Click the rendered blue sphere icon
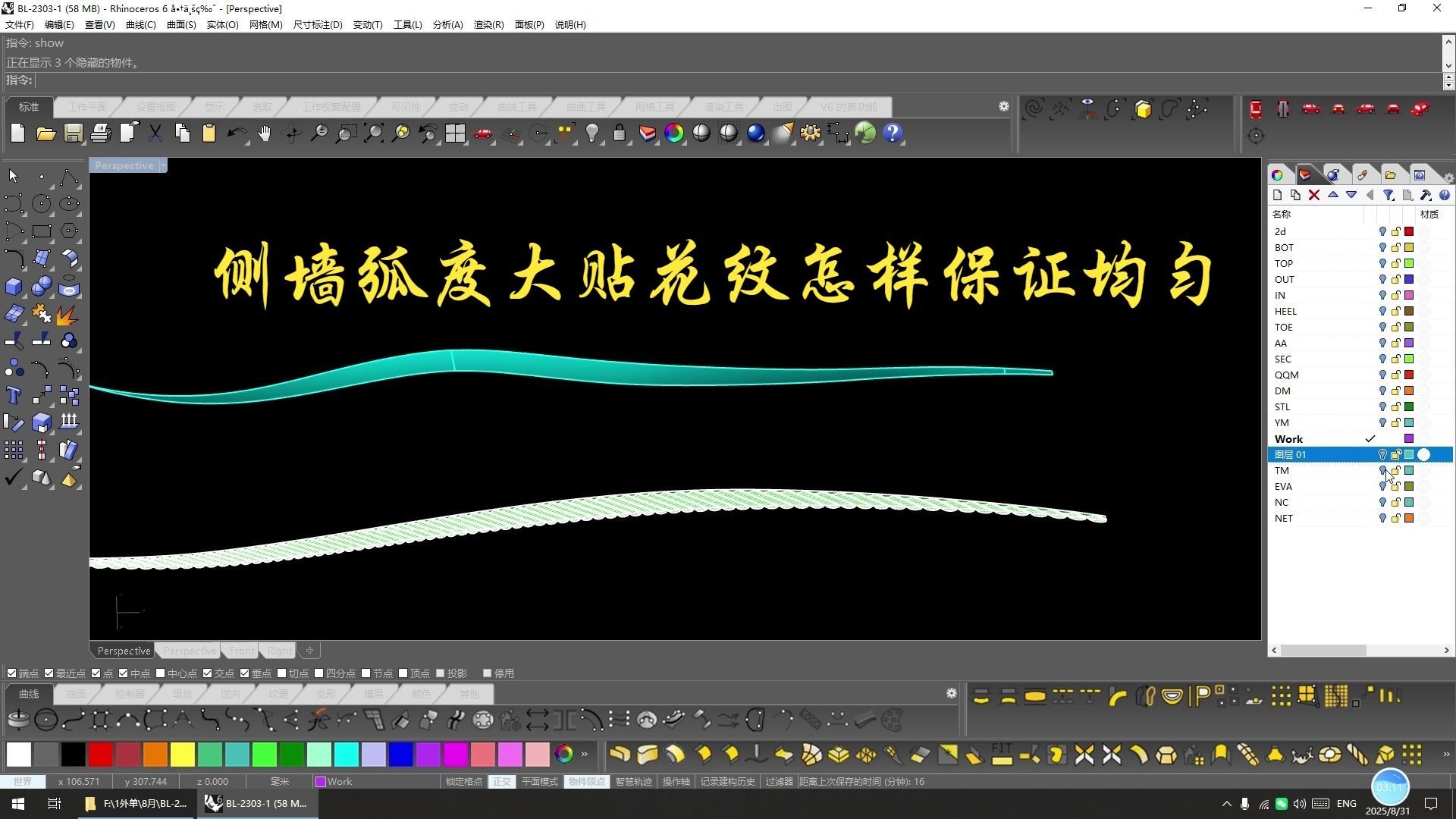The width and height of the screenshot is (1456, 819). pyautogui.click(x=755, y=133)
